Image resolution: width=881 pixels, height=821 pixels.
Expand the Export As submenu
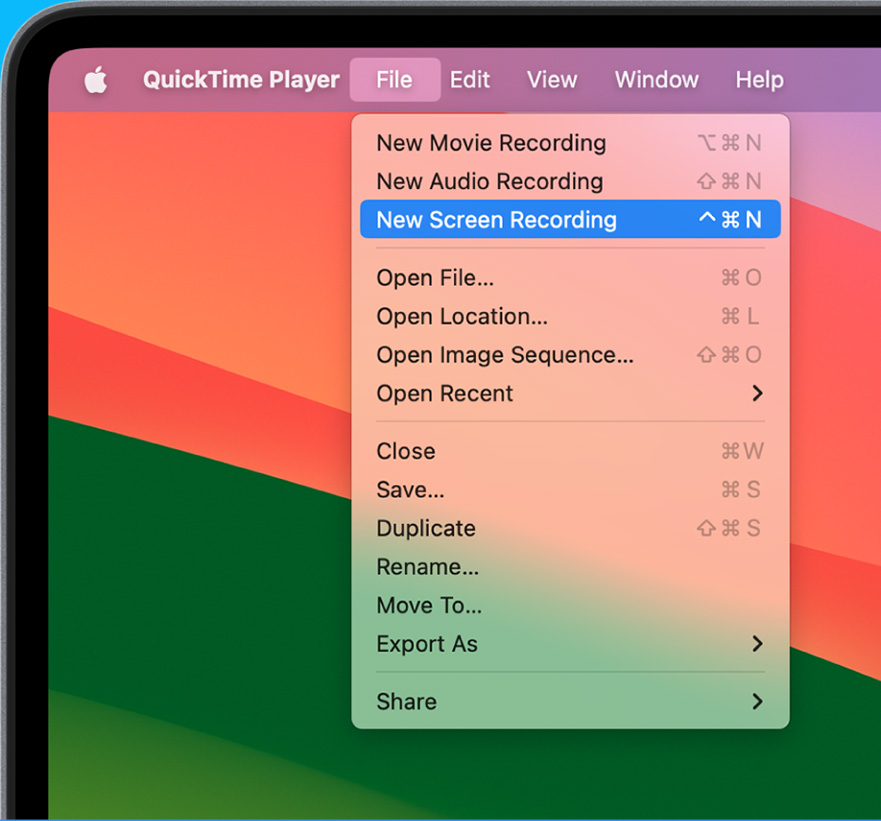point(427,644)
